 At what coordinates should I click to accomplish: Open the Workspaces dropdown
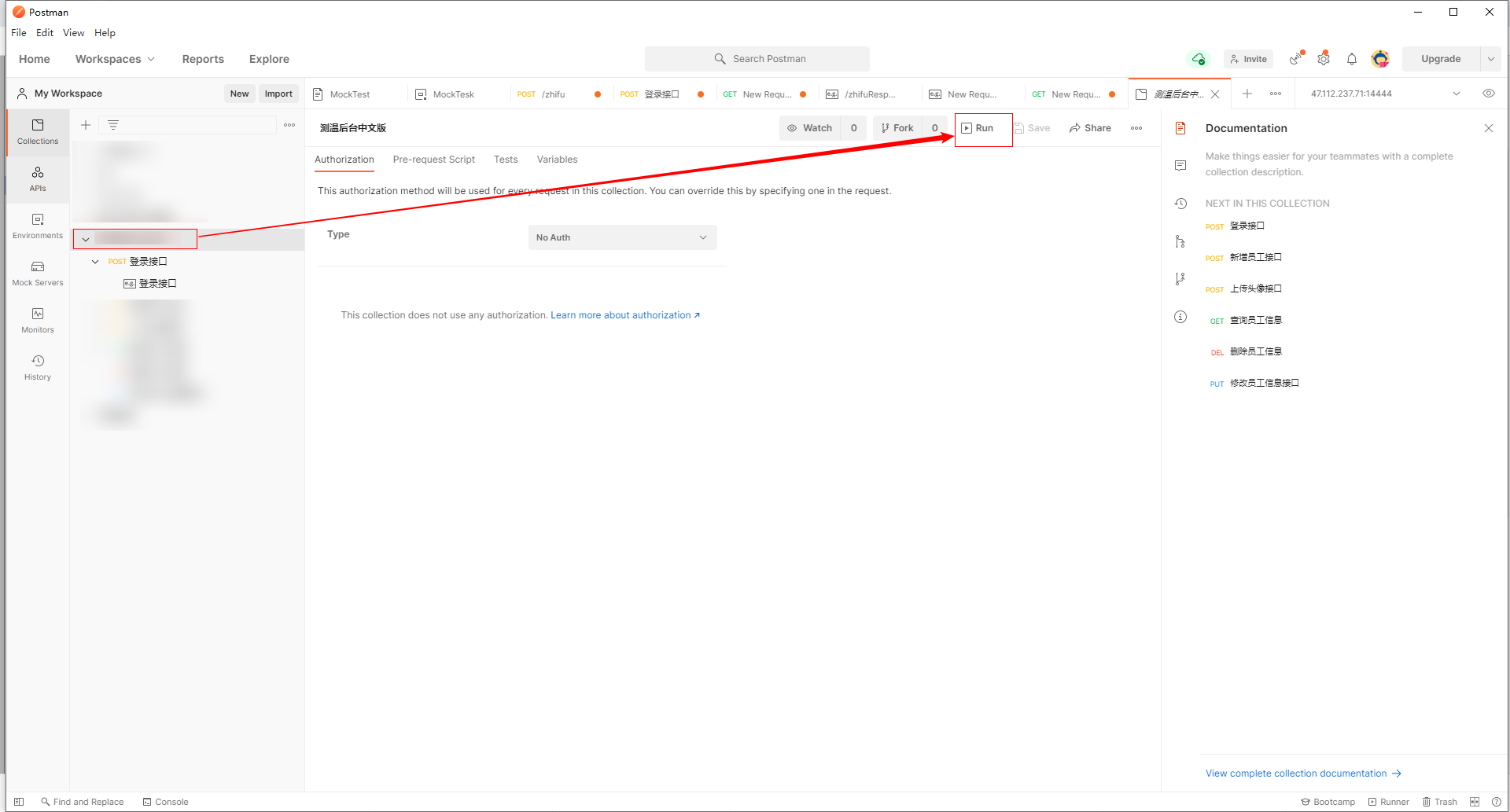(x=115, y=59)
